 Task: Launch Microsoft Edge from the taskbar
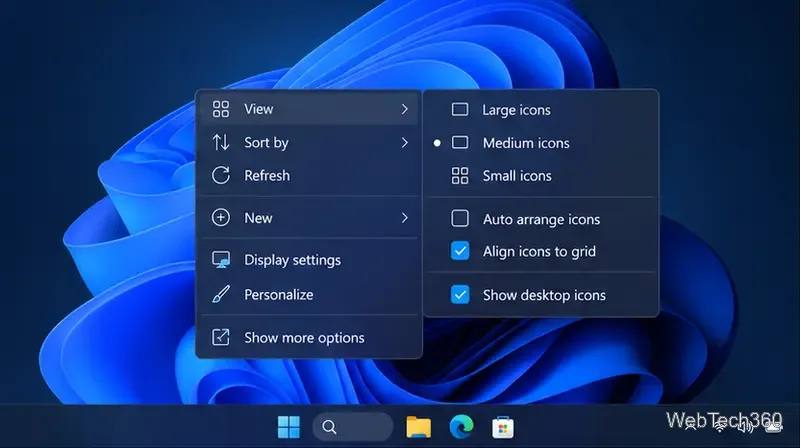[x=461, y=427]
